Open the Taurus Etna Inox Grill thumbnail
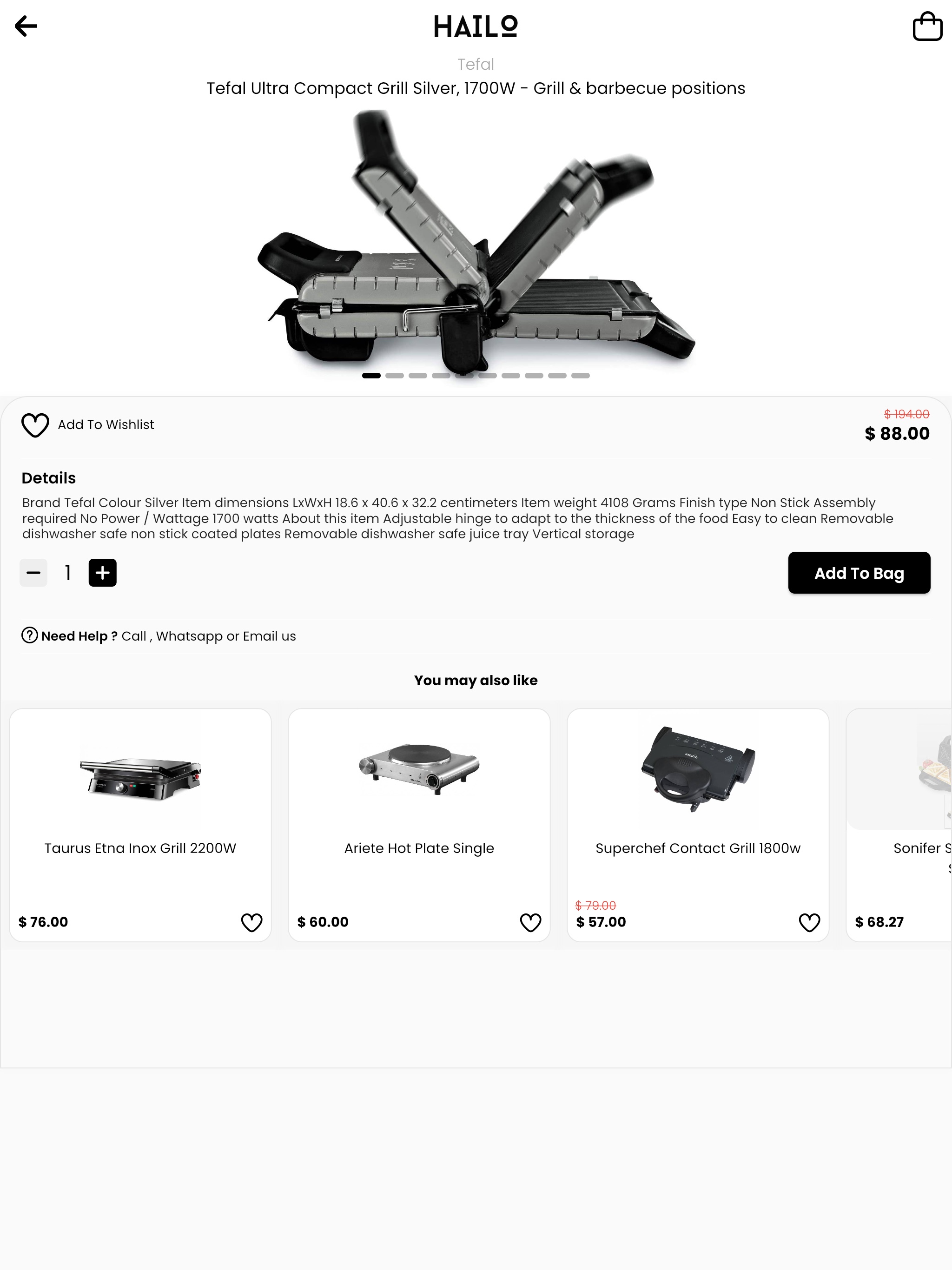This screenshot has width=952, height=1270. [x=140, y=769]
